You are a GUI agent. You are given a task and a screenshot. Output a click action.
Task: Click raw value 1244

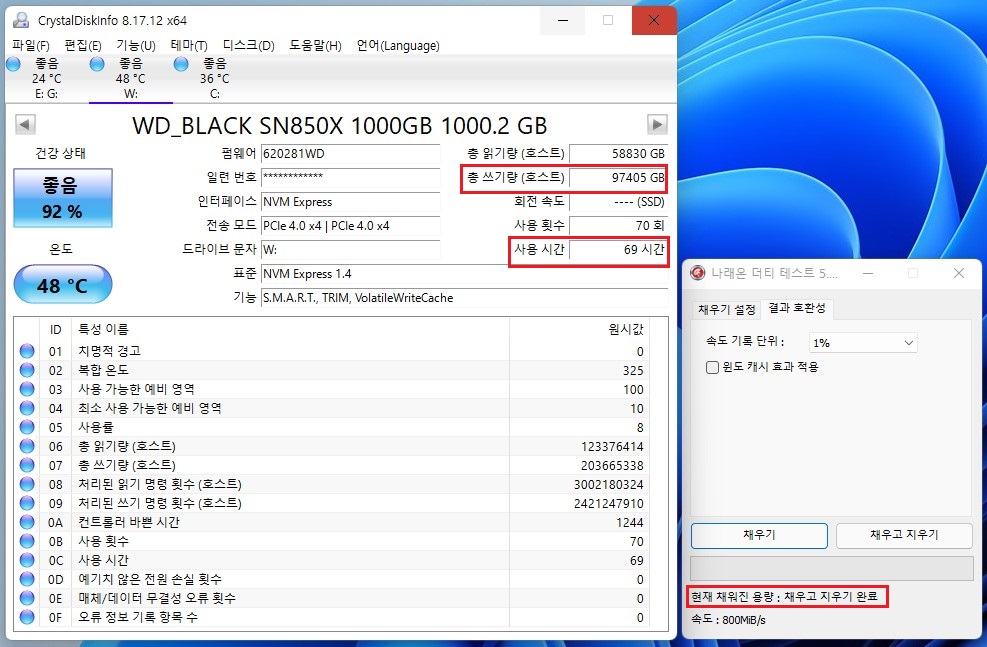(x=629, y=522)
